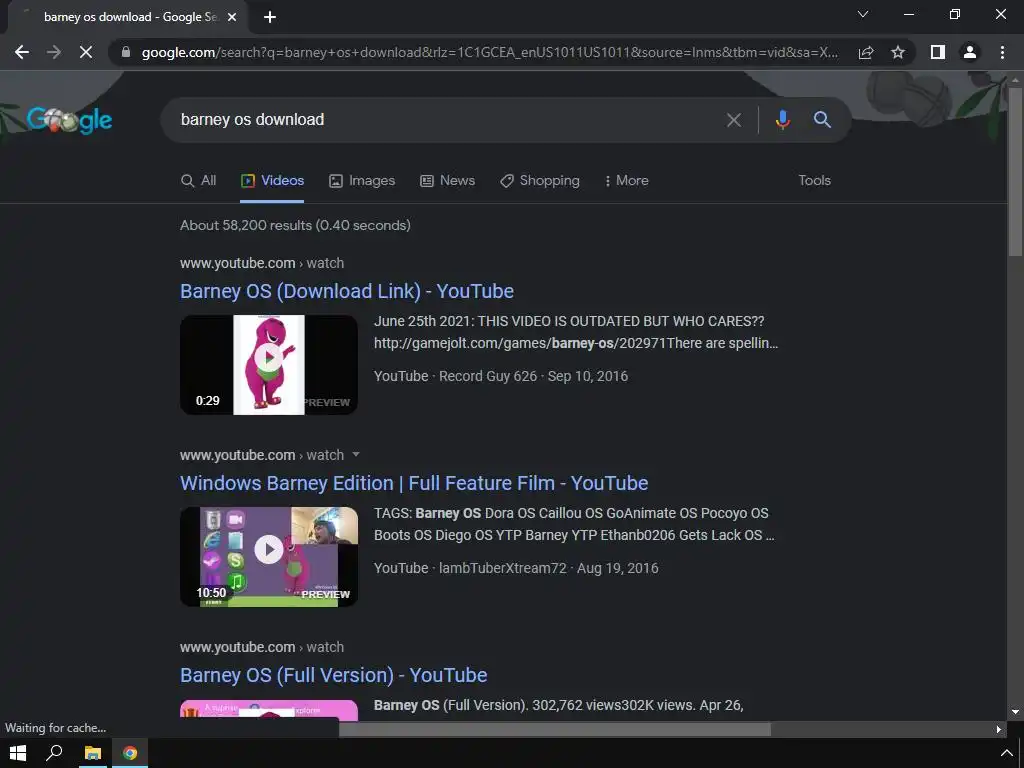
Task: Click the horizontal scrollbar right arrow
Action: [x=999, y=729]
